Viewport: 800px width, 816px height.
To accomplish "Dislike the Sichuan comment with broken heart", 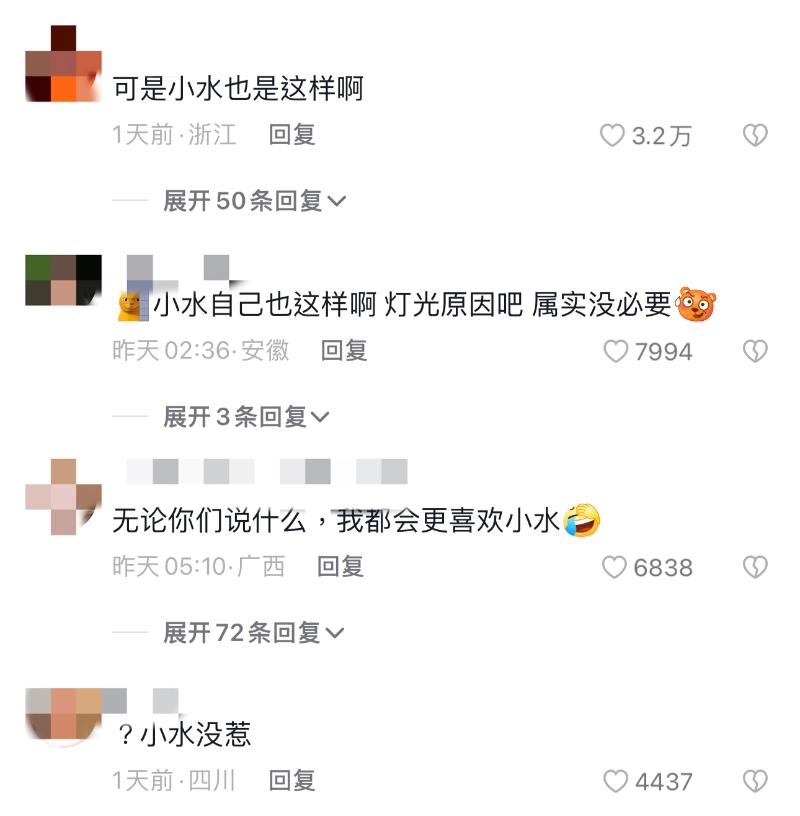I will pos(755,782).
